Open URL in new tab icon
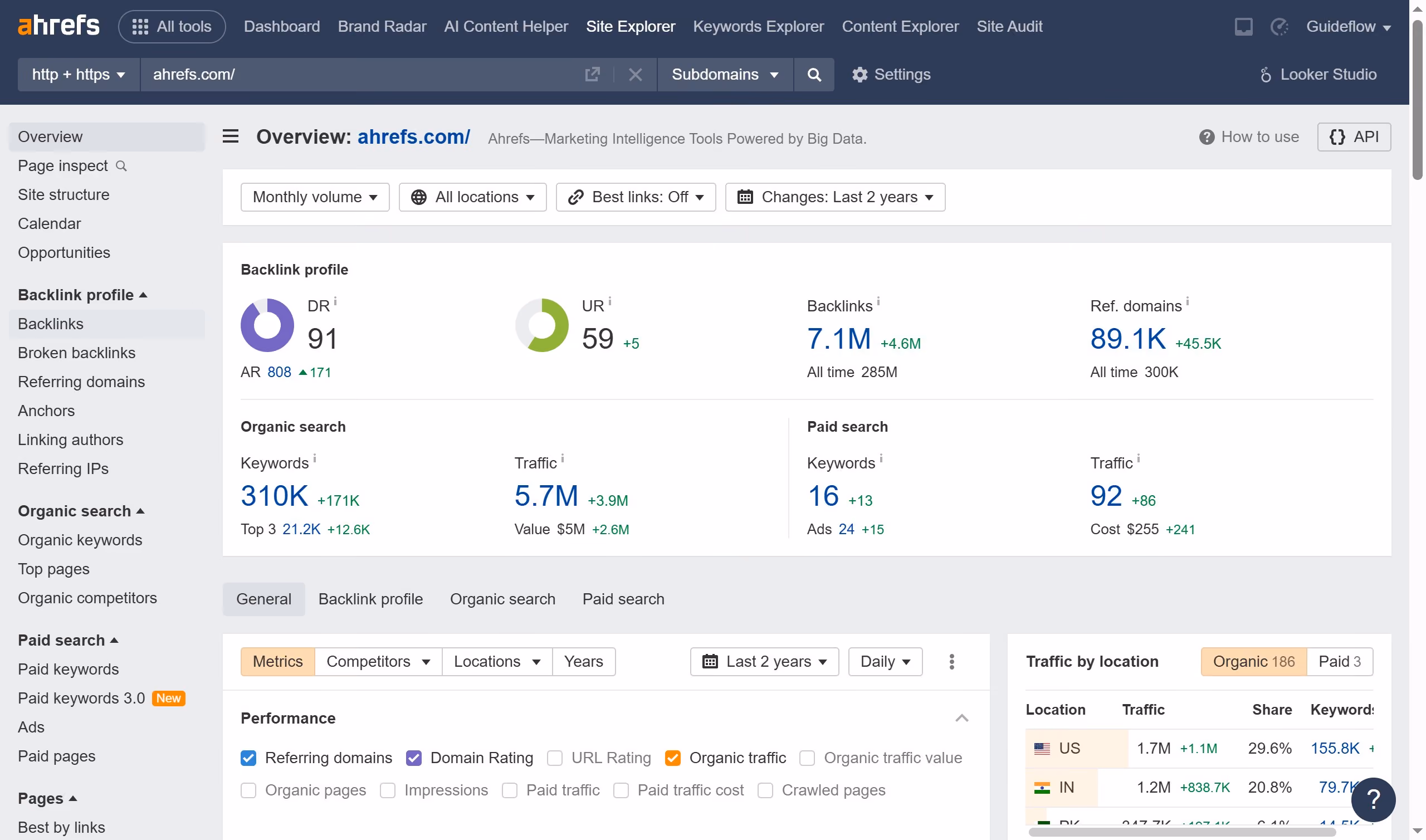This screenshot has height=840, width=1426. [592, 74]
